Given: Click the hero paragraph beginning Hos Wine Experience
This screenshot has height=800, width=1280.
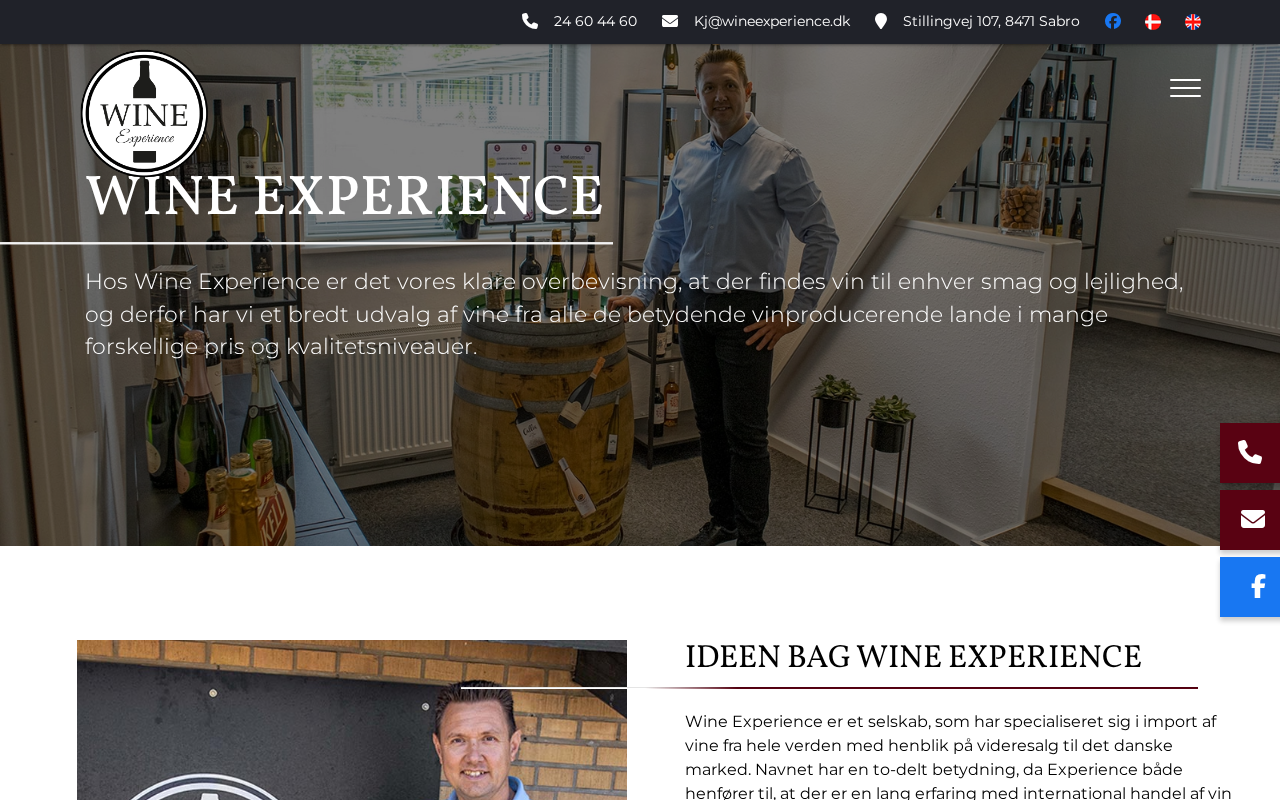Looking at the screenshot, I should (x=634, y=314).
